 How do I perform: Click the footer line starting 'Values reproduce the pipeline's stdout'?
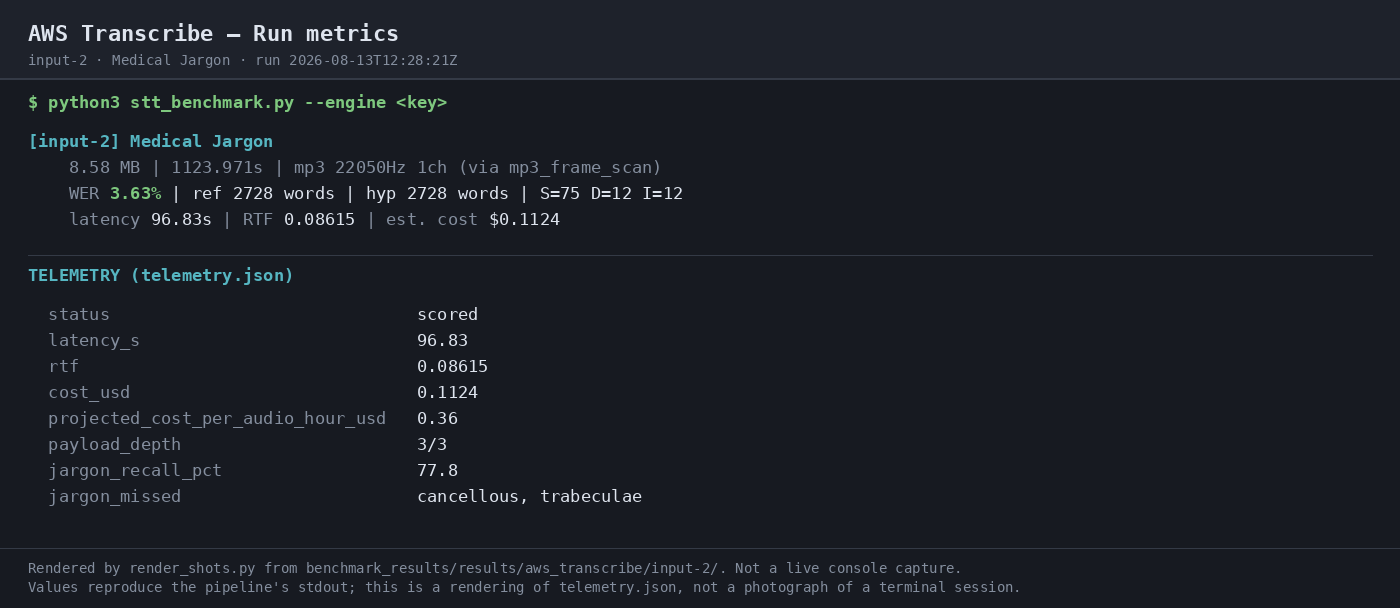pyautogui.click(x=525, y=588)
